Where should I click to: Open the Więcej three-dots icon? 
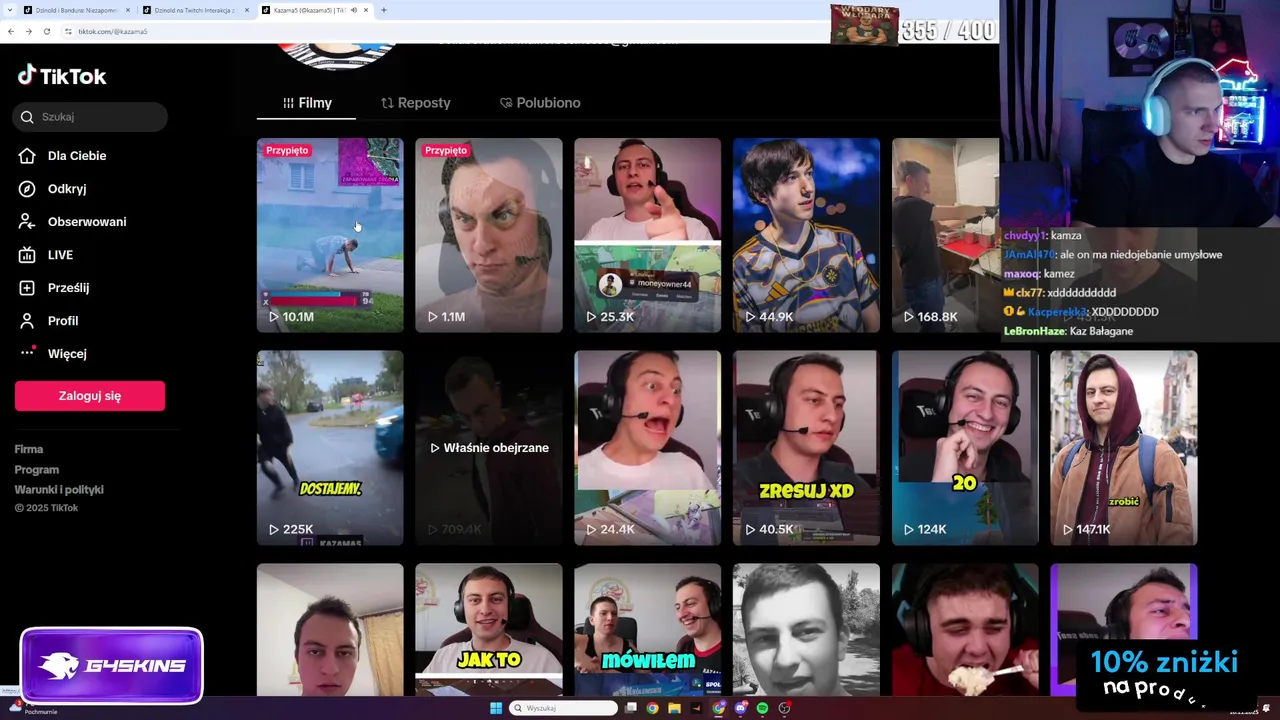27,353
